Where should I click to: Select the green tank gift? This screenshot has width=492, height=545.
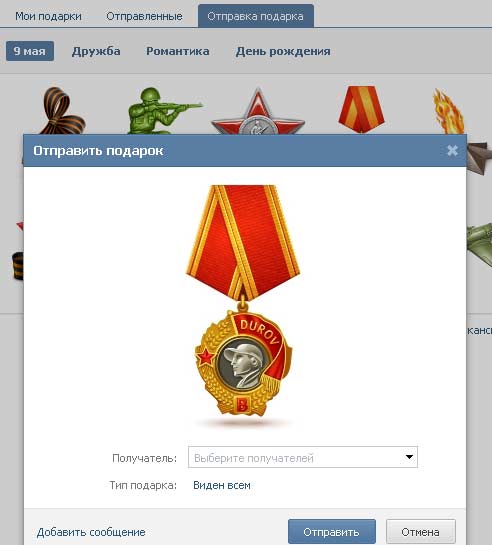click(479, 245)
